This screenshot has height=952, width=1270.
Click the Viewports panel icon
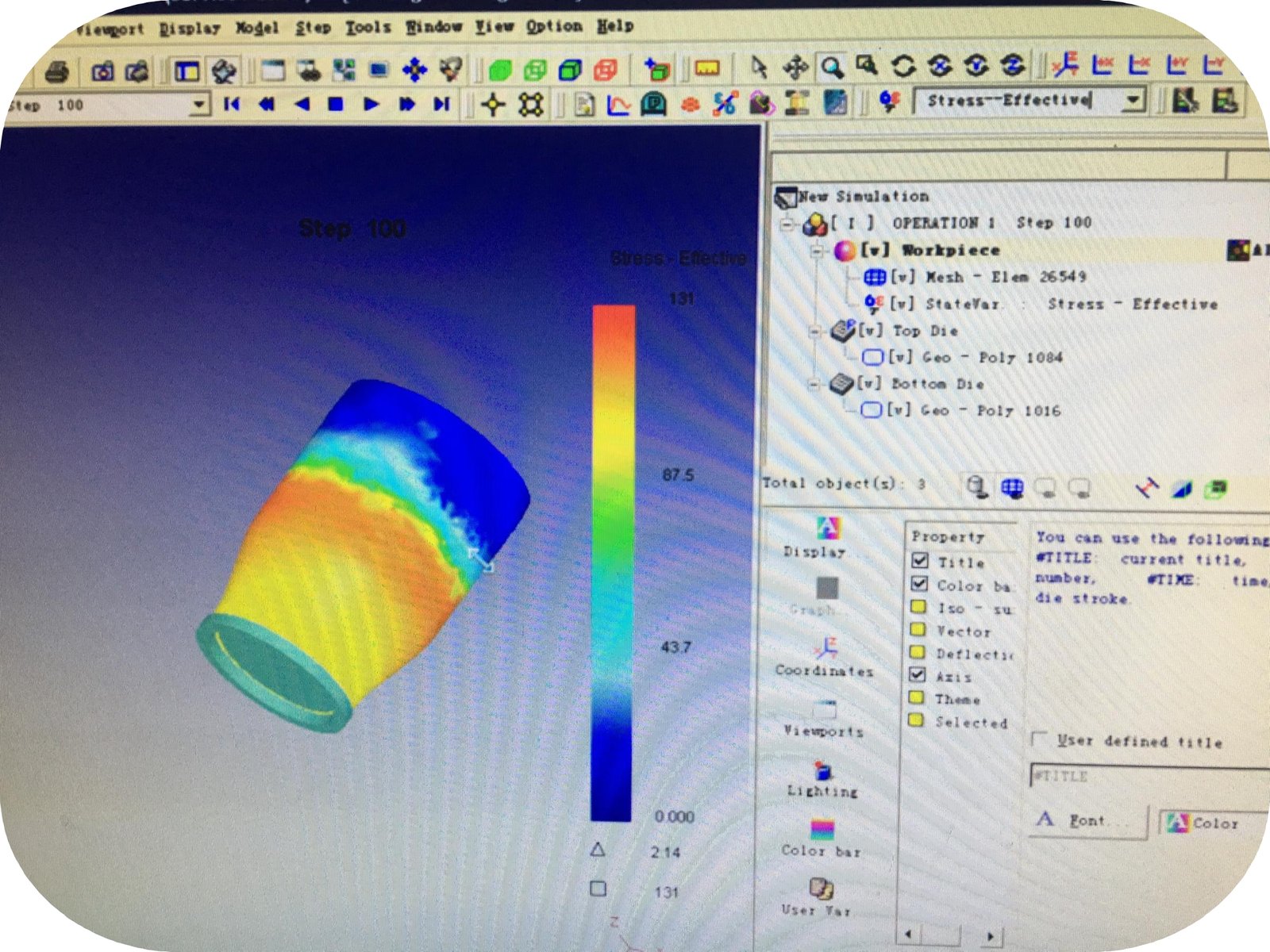824,710
